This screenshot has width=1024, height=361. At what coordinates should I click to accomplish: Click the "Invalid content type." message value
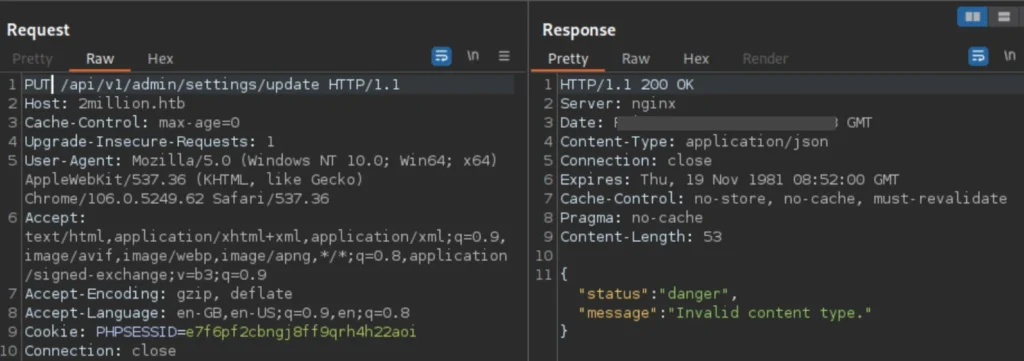769,313
